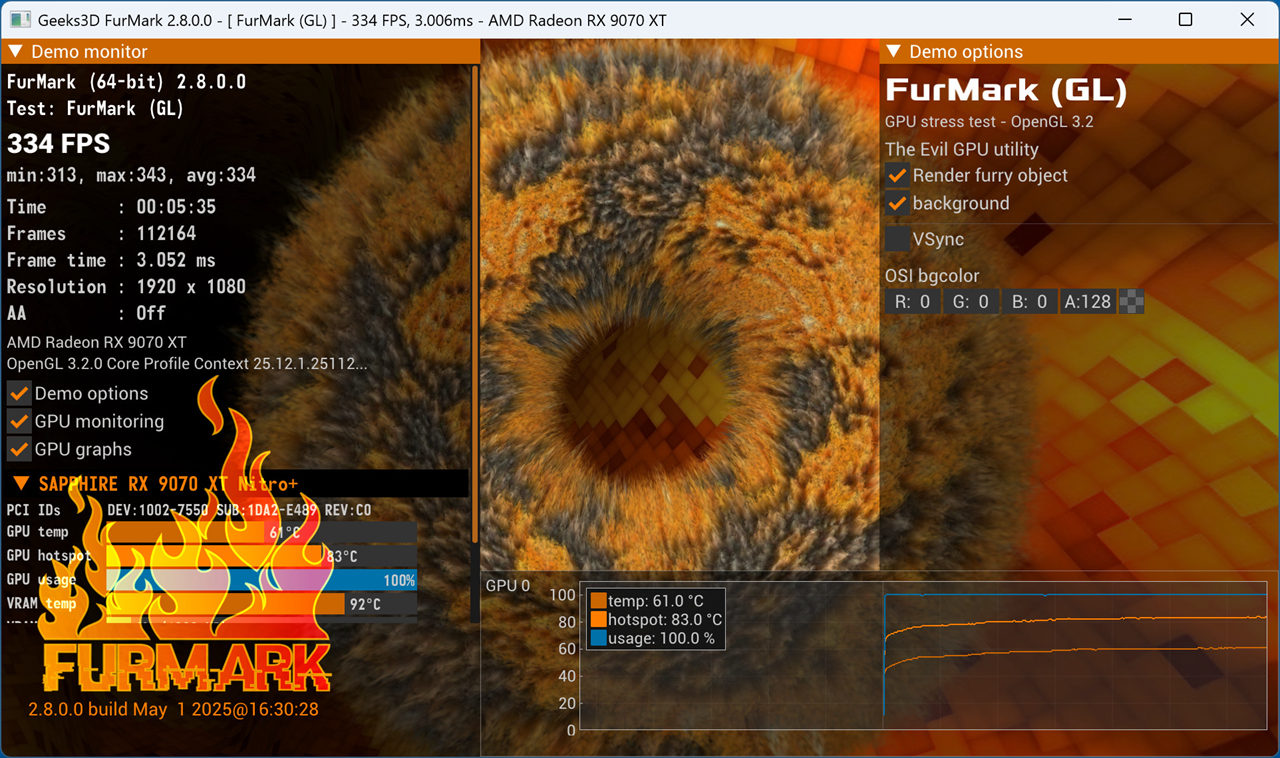This screenshot has width=1280, height=758.
Task: Click 'AMD Radeon RX 9070 XT' in Demo monitor
Action: tap(96, 342)
